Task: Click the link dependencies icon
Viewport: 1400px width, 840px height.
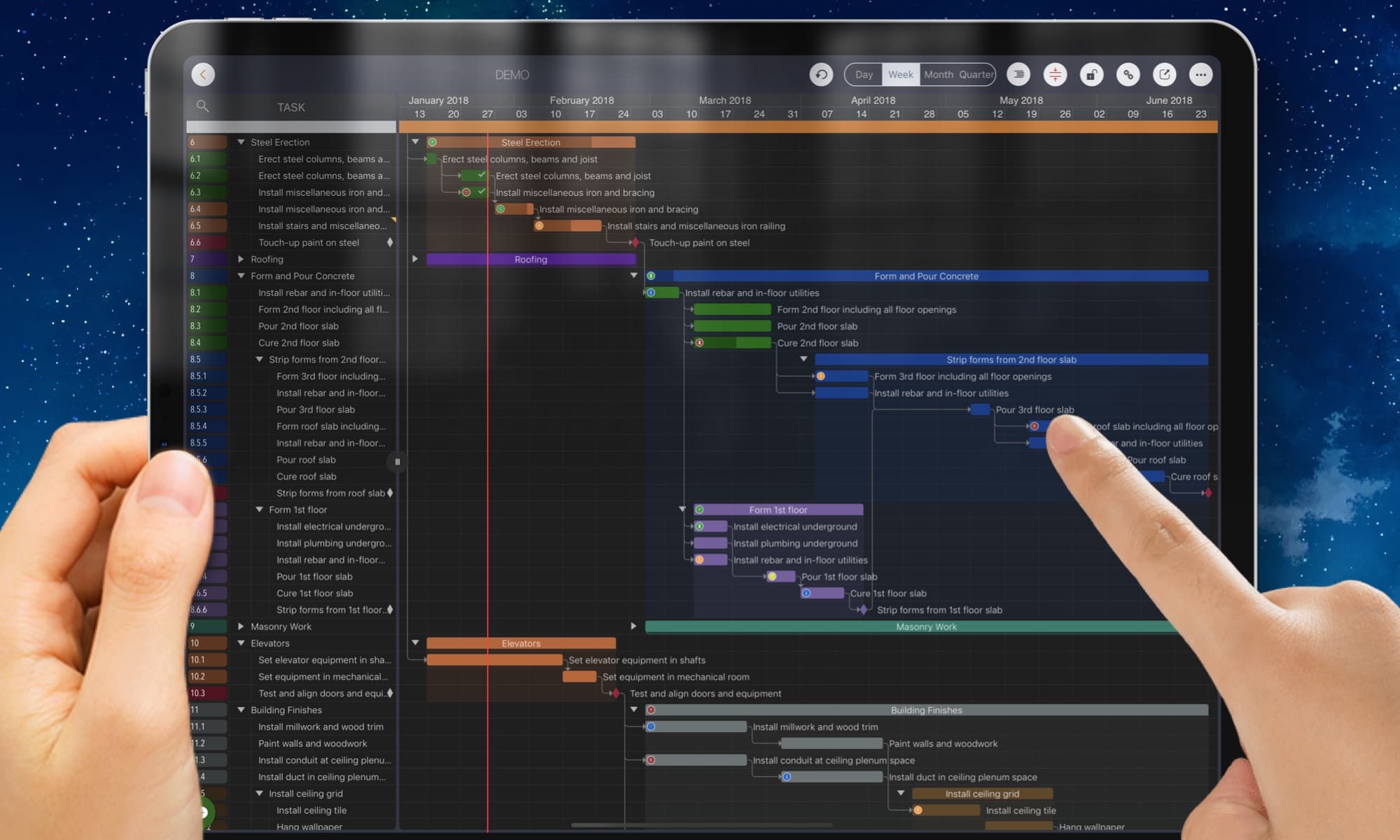Action: [1127, 73]
